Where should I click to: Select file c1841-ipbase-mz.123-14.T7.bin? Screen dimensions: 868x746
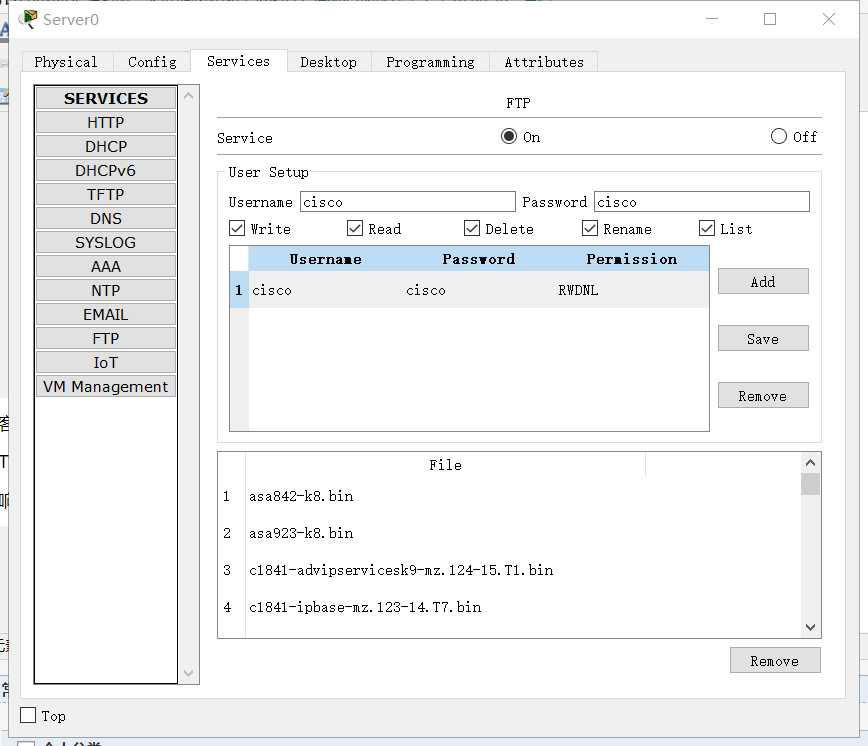[365, 607]
